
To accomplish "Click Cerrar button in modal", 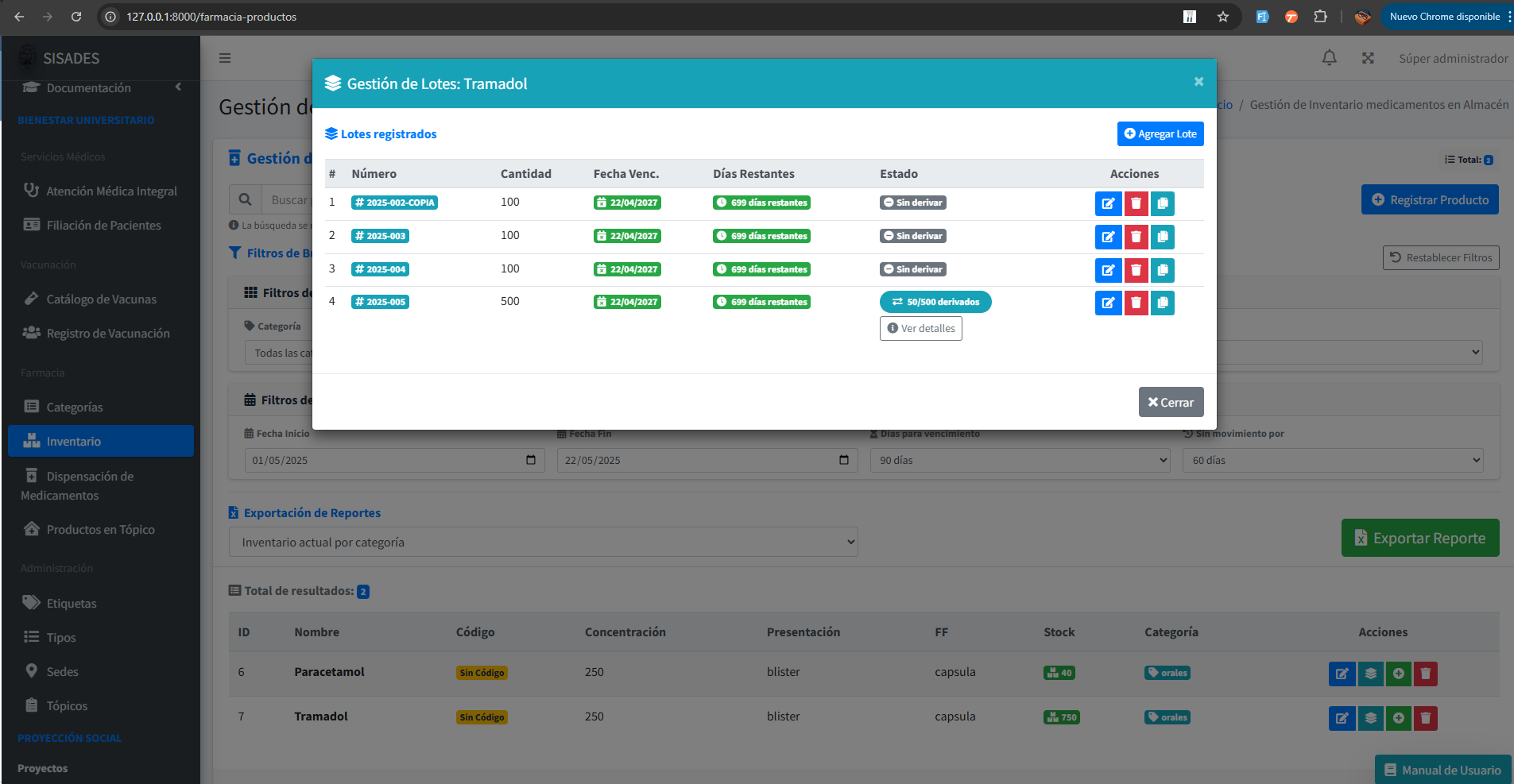I will (1171, 402).
